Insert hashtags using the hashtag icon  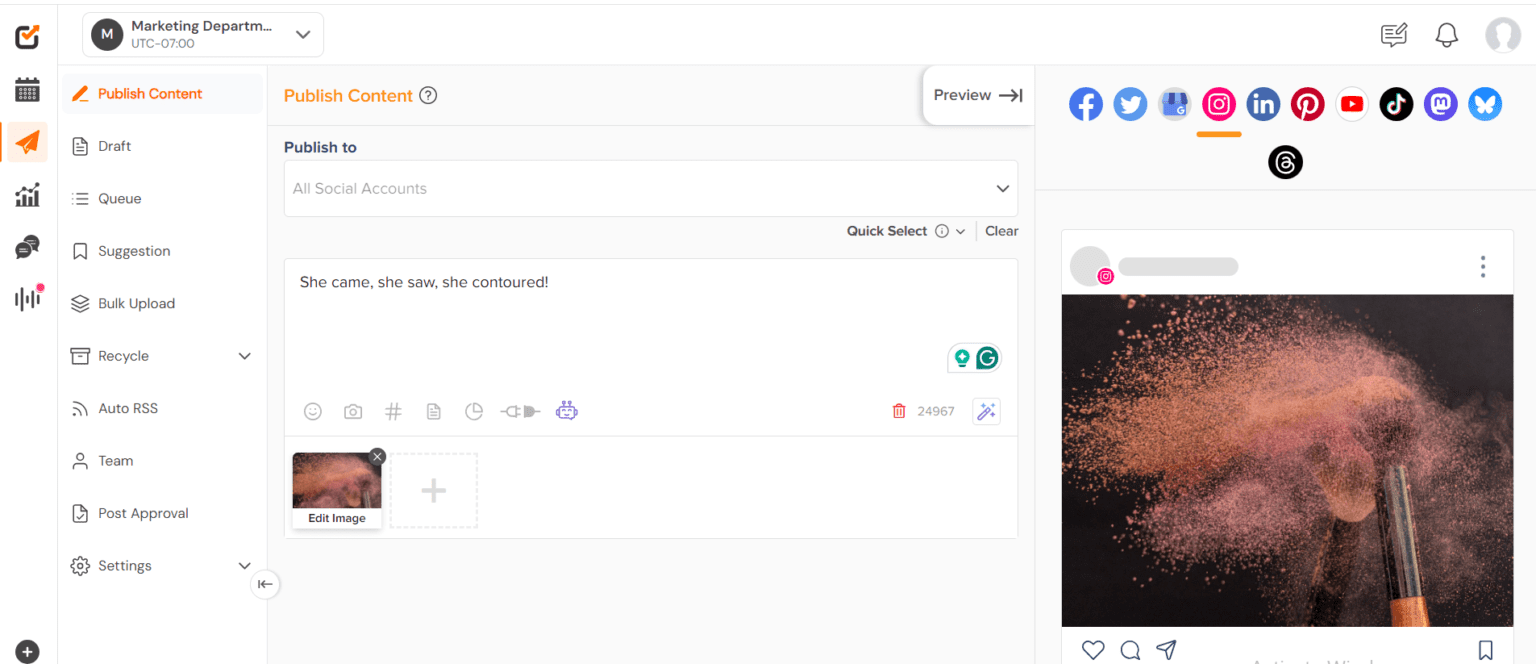[393, 411]
